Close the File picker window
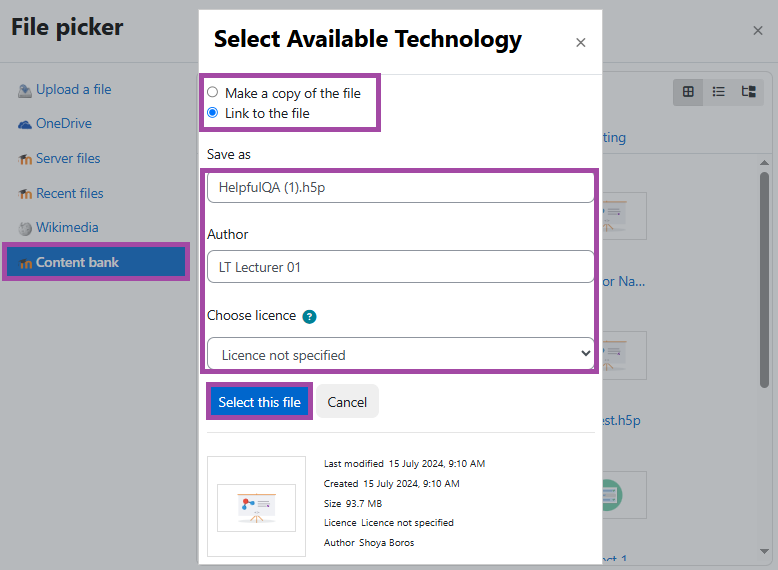This screenshot has width=778, height=570. 758,31
